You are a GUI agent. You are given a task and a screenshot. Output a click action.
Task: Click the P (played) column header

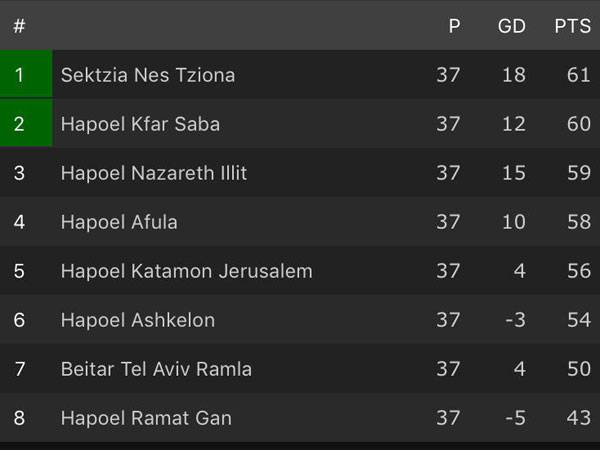click(454, 26)
